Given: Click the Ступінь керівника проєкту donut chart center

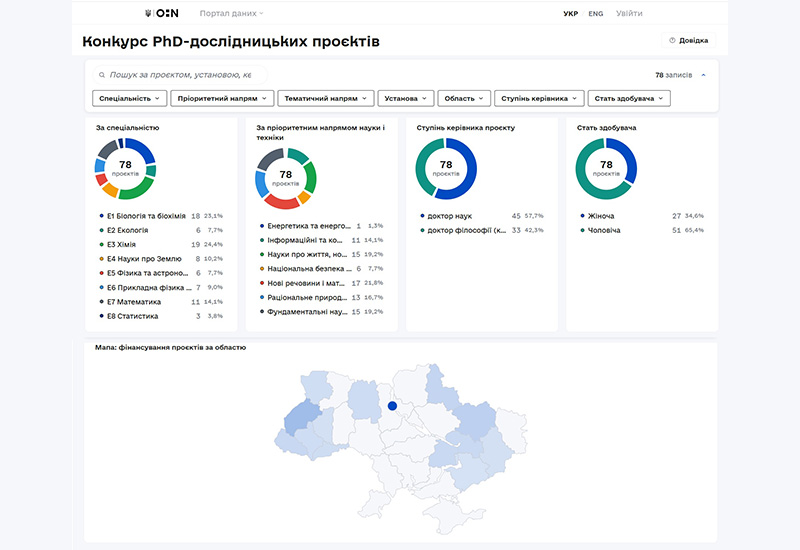Looking at the screenshot, I should pos(446,168).
